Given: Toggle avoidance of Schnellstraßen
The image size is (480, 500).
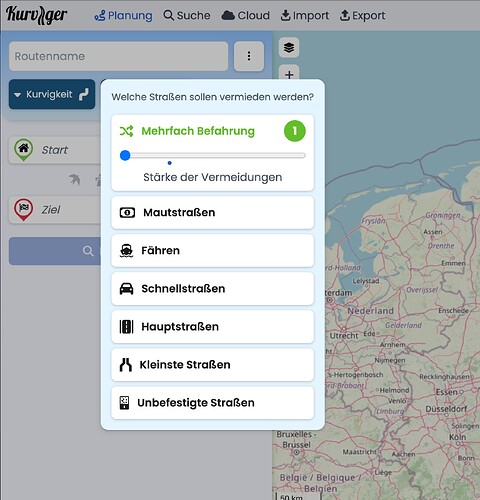Looking at the screenshot, I should [213, 289].
